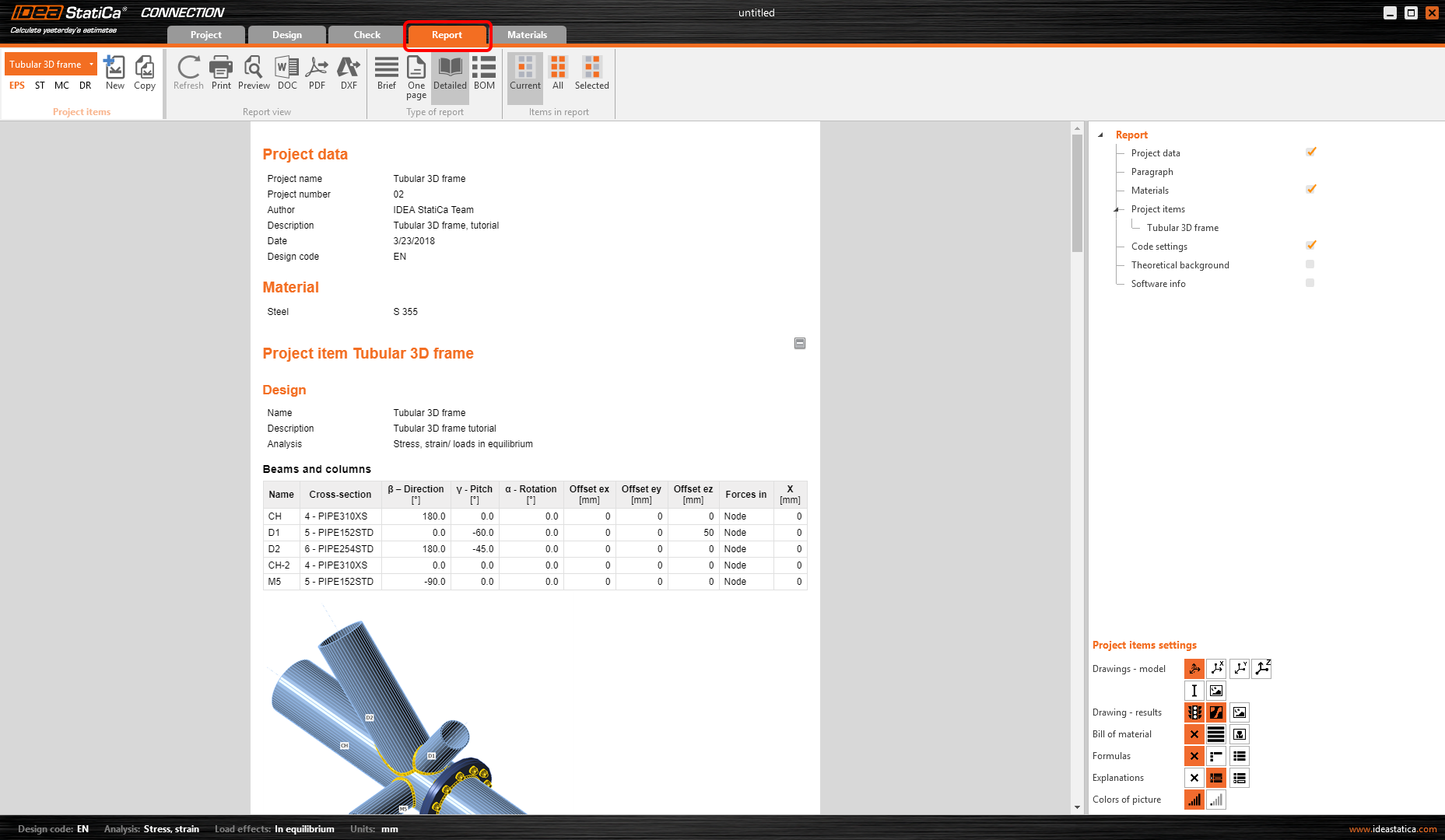Select the BOM report type
The height and width of the screenshot is (840, 1445).
pos(484,73)
